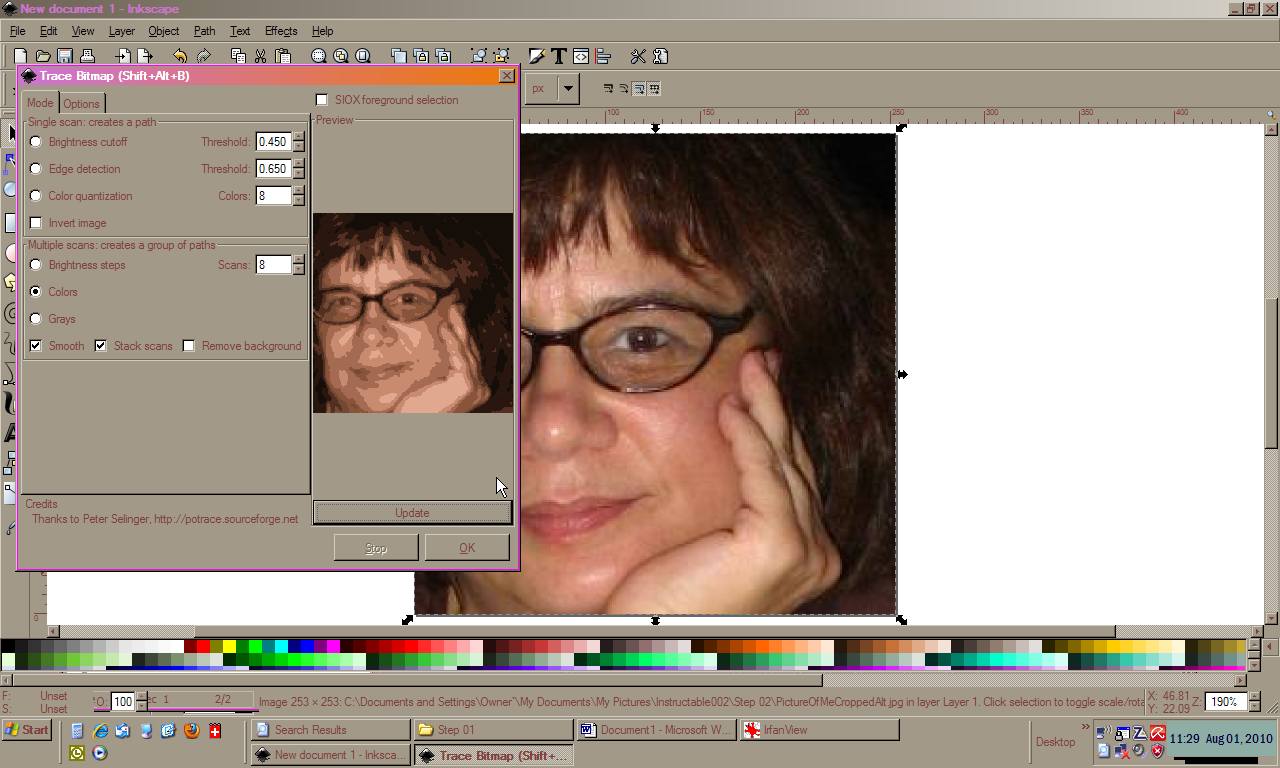Open the Effects menu
Screen dimensions: 1280x768
tap(281, 31)
